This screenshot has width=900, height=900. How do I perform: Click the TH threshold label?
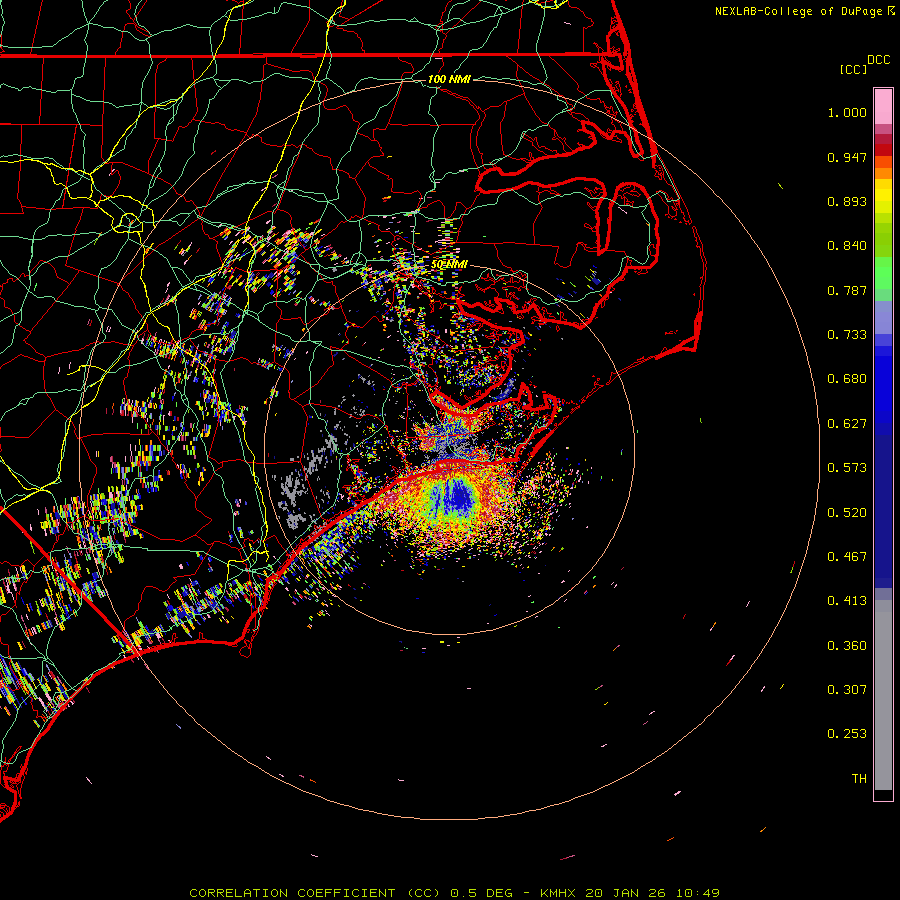click(859, 779)
